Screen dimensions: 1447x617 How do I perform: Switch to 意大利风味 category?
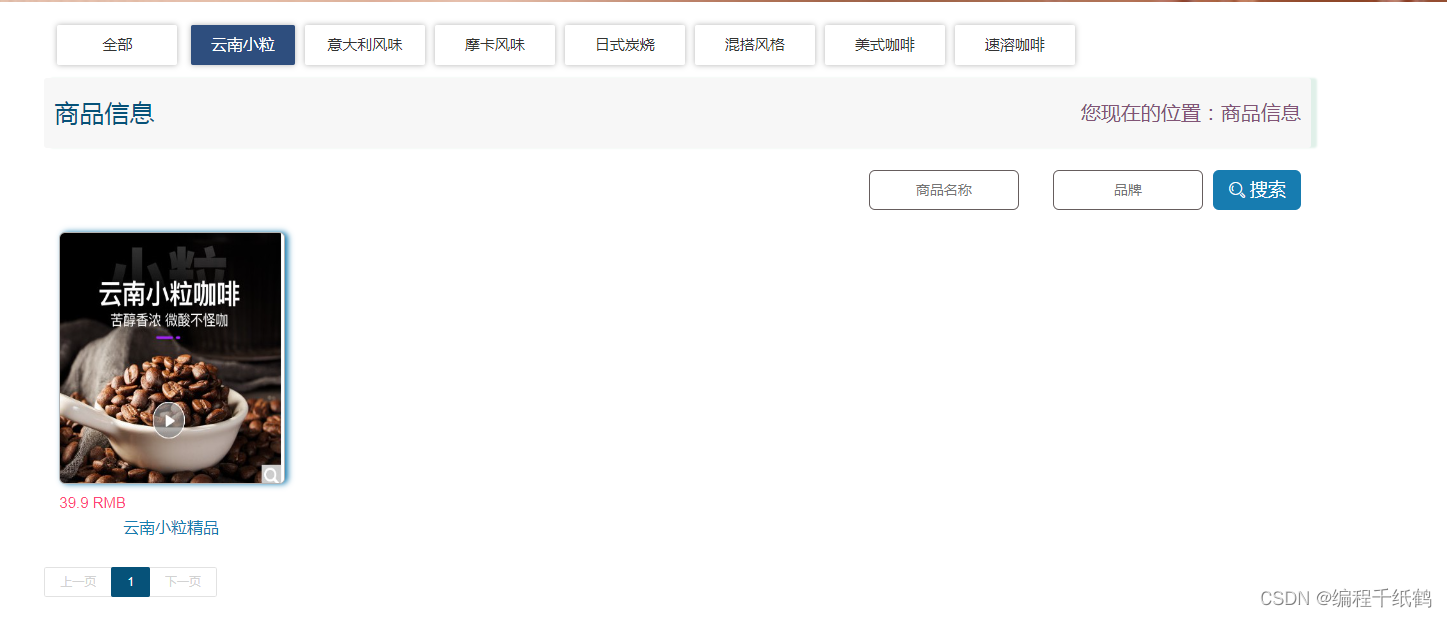(365, 45)
